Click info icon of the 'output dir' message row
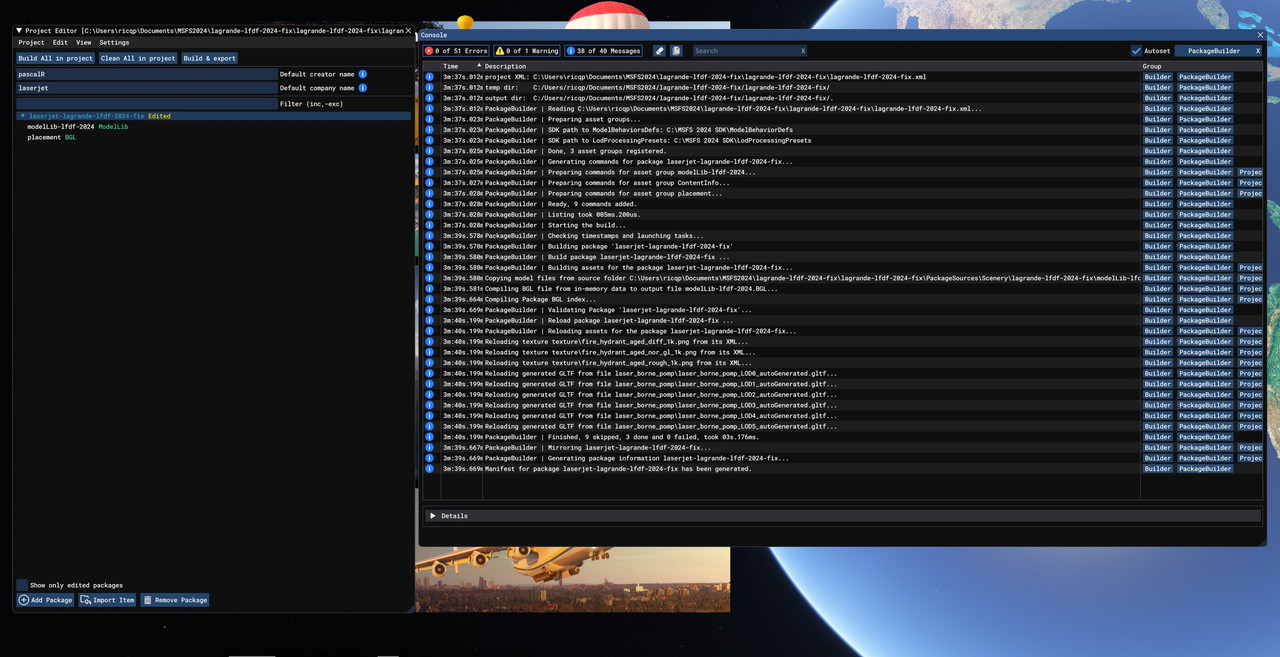1280x657 pixels. pyautogui.click(x=430, y=98)
